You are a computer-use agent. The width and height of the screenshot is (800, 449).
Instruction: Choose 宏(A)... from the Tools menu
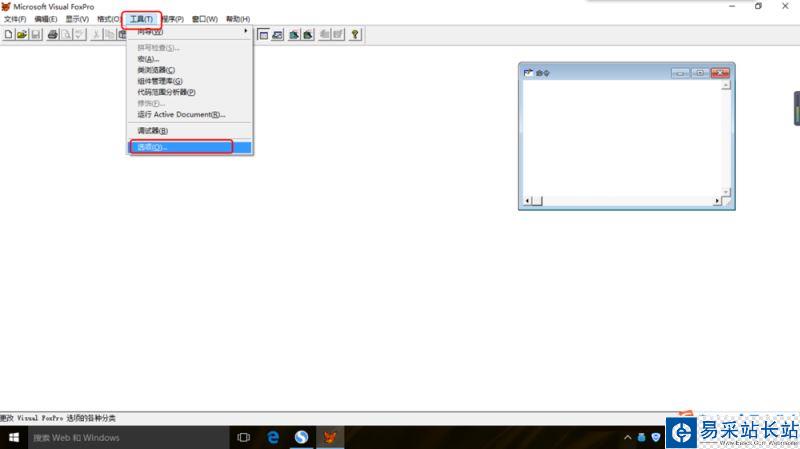[190, 59]
